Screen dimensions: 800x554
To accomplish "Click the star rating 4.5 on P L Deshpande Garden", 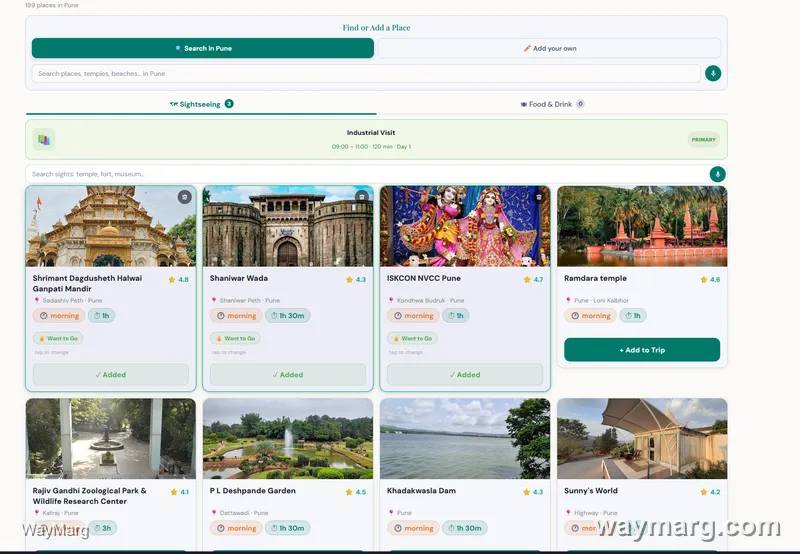I will click(356, 492).
